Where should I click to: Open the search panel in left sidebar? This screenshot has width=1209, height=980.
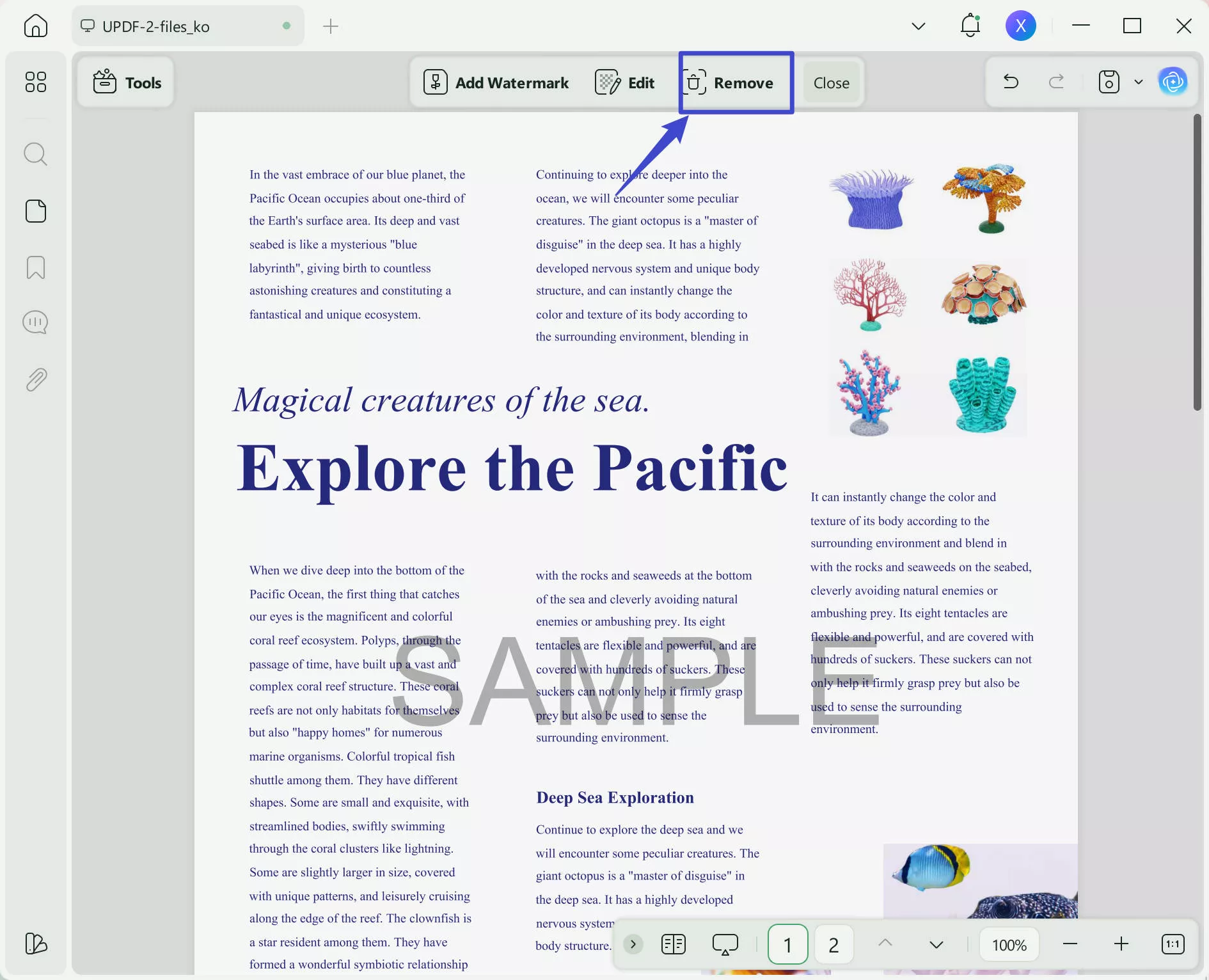click(x=35, y=154)
